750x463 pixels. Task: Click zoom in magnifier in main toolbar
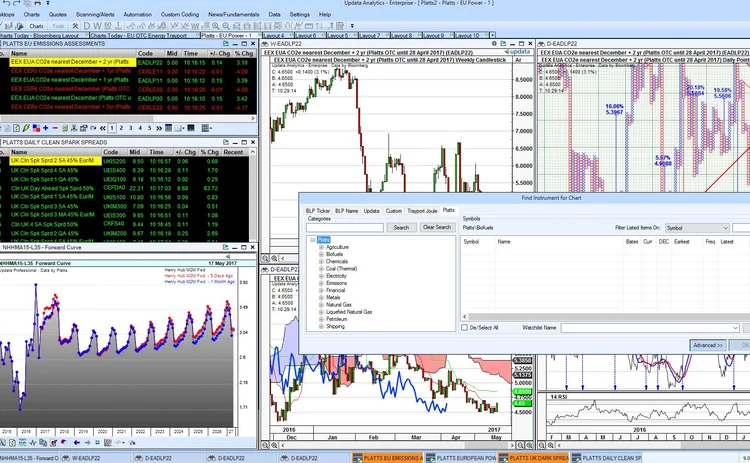click(x=216, y=26)
